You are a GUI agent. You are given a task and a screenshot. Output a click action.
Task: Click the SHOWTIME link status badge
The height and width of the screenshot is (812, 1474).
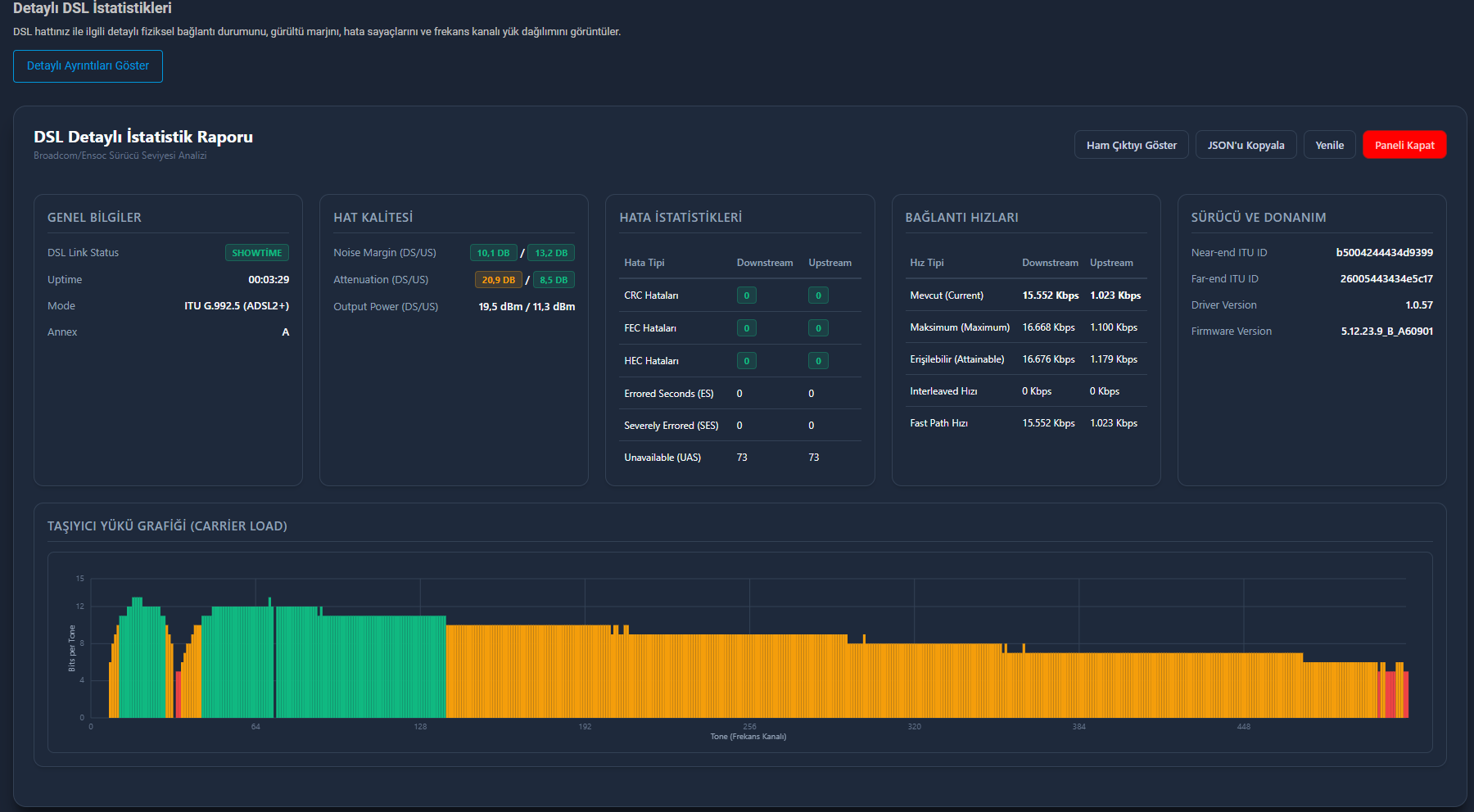tap(256, 253)
